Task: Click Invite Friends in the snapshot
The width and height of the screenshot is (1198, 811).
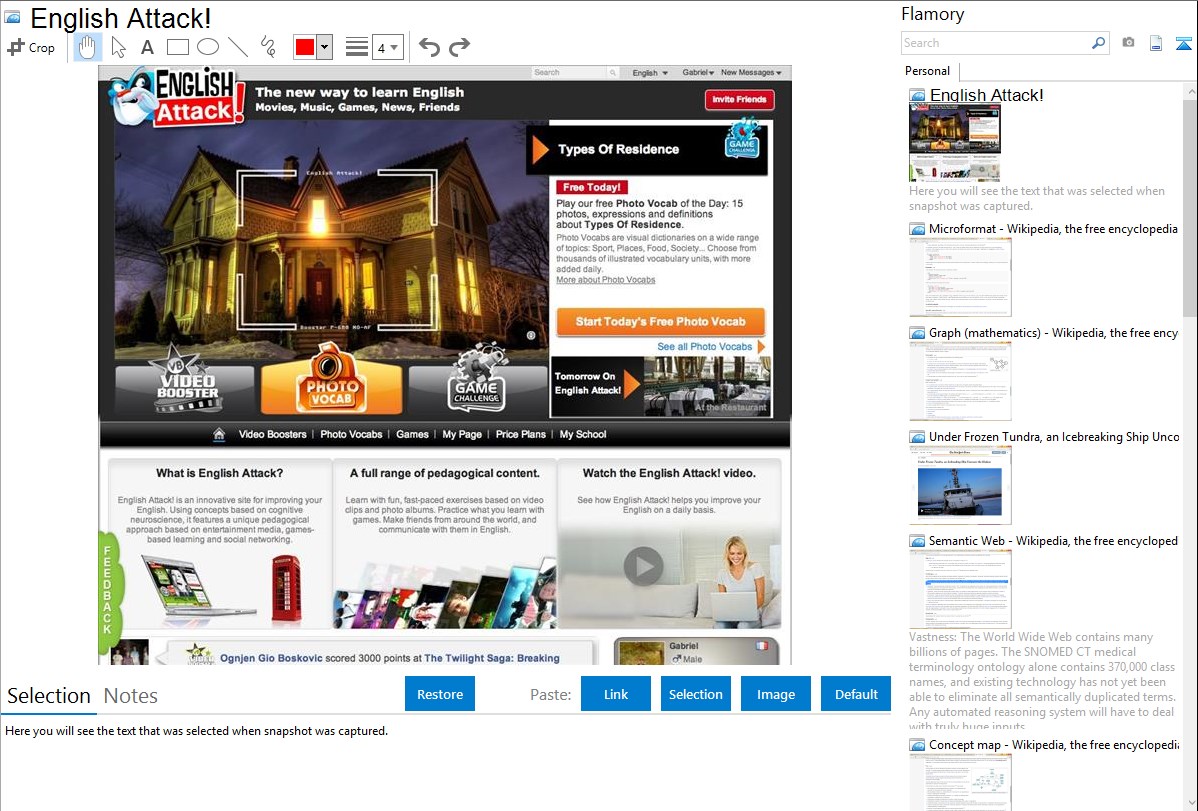Action: pos(739,99)
